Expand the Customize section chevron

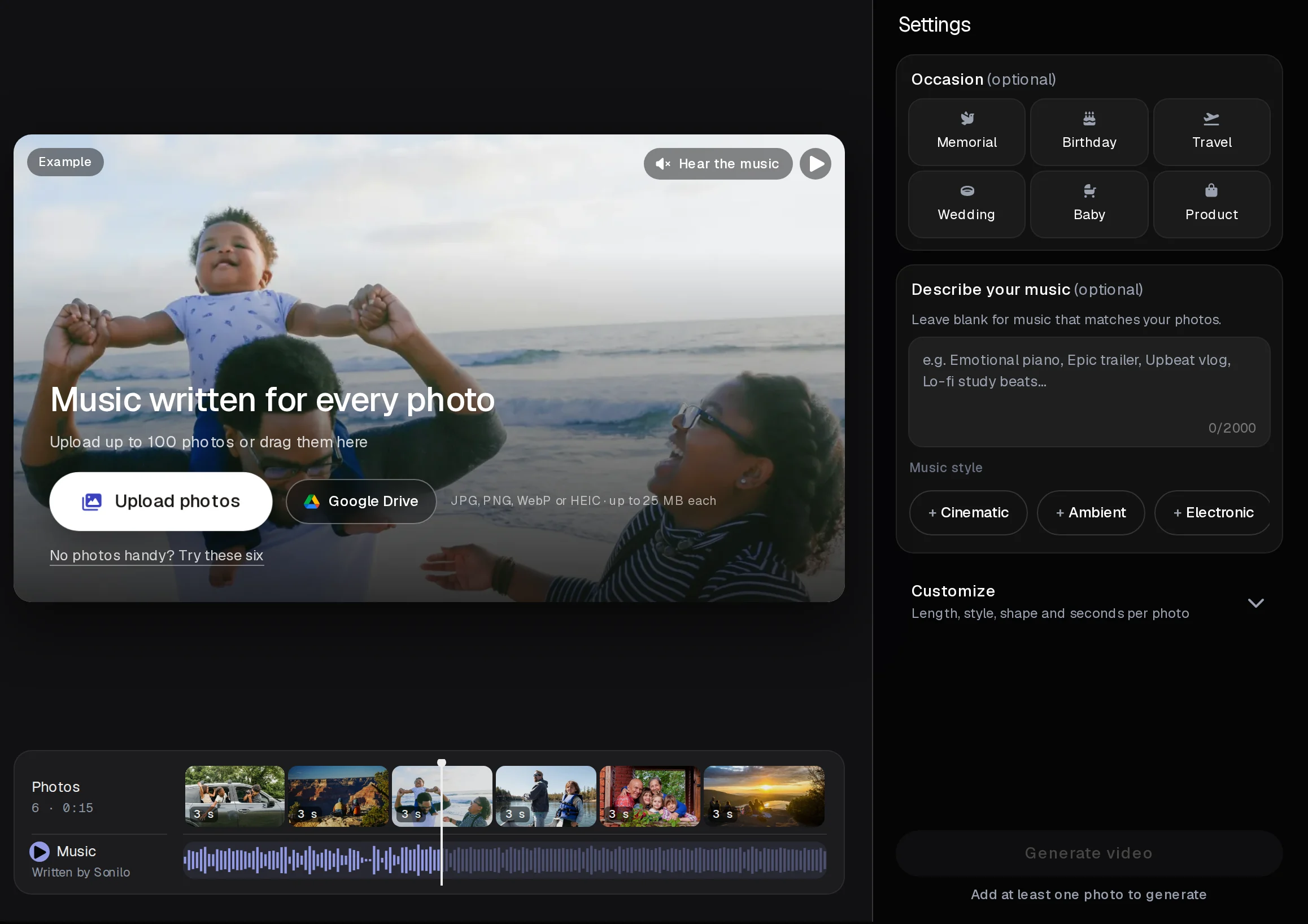coord(1255,603)
